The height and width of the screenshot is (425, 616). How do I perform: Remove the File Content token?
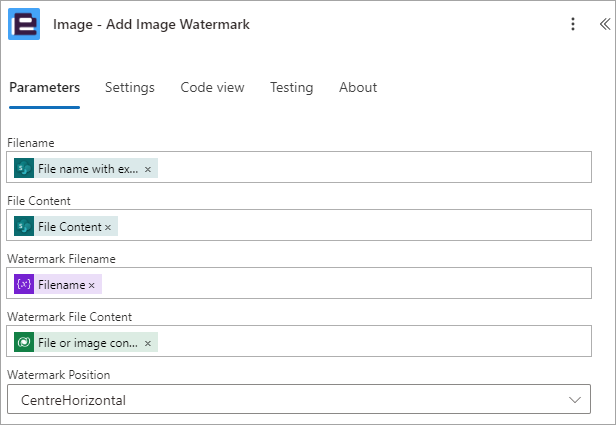pos(108,227)
